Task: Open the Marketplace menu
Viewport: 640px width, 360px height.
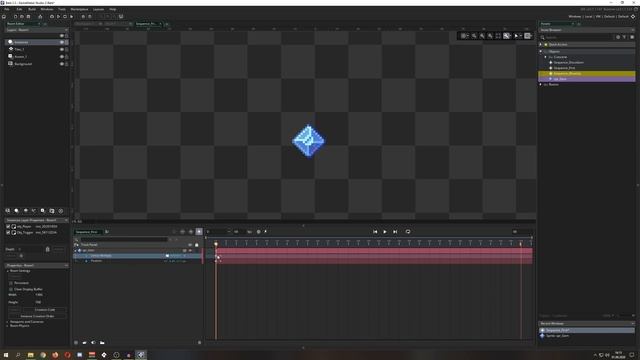Action: [x=79, y=9]
